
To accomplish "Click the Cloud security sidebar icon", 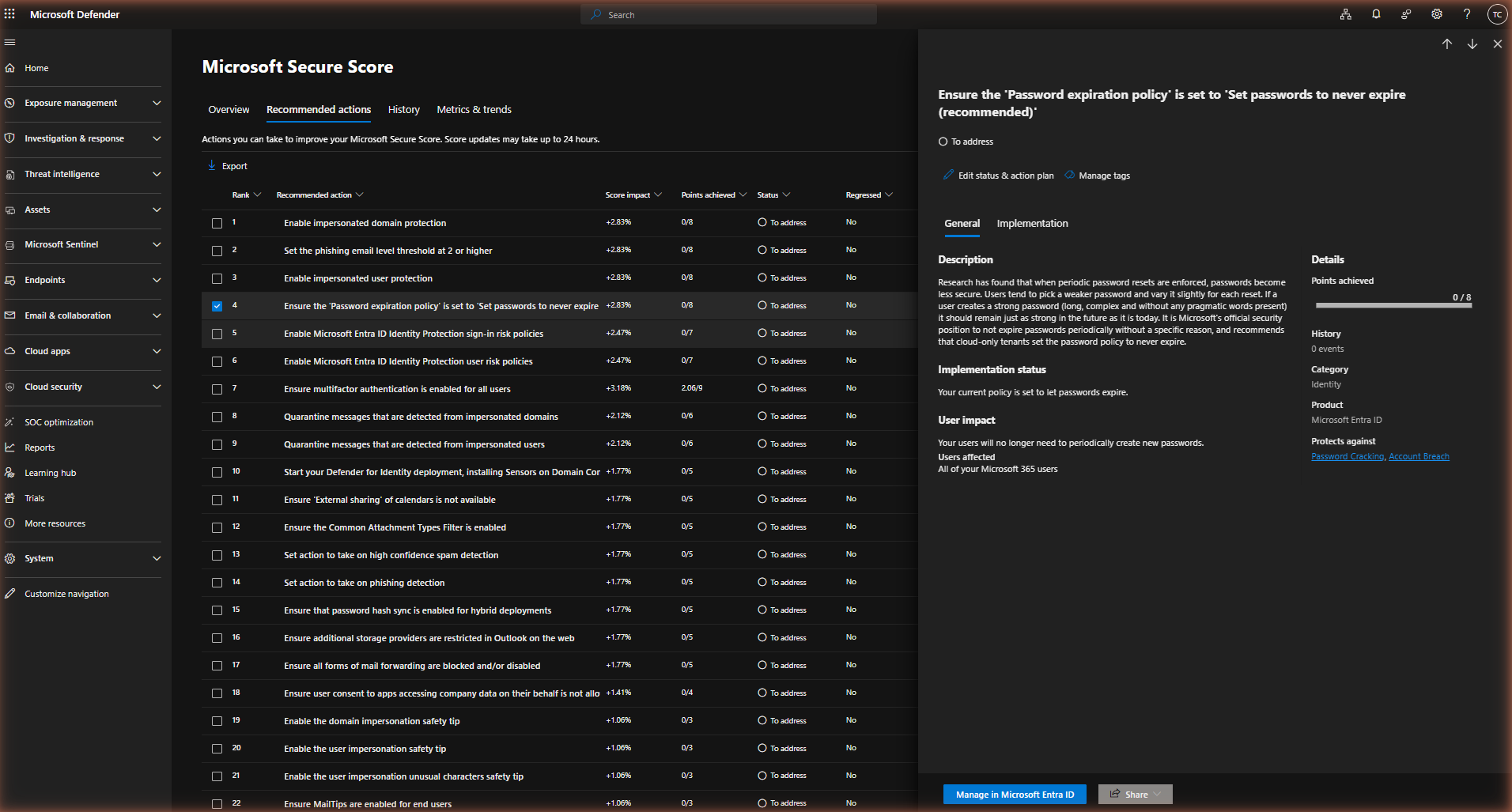I will 9,387.
